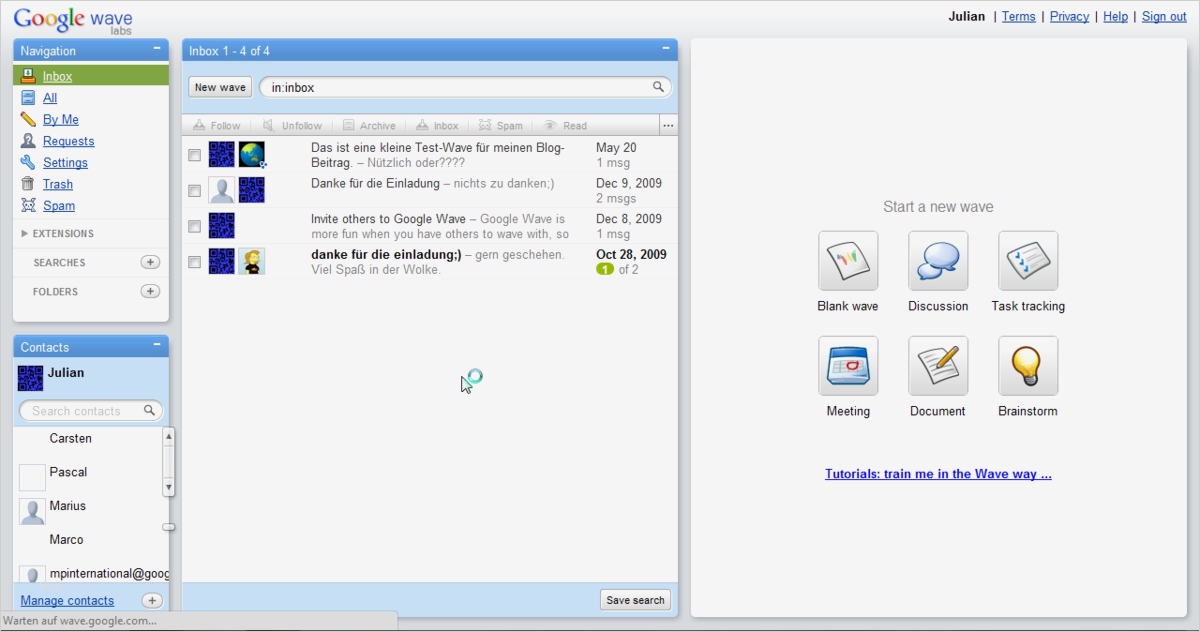This screenshot has height=632, width=1200.
Task: Open the toolbar overflow more menu
Action: coord(669,125)
